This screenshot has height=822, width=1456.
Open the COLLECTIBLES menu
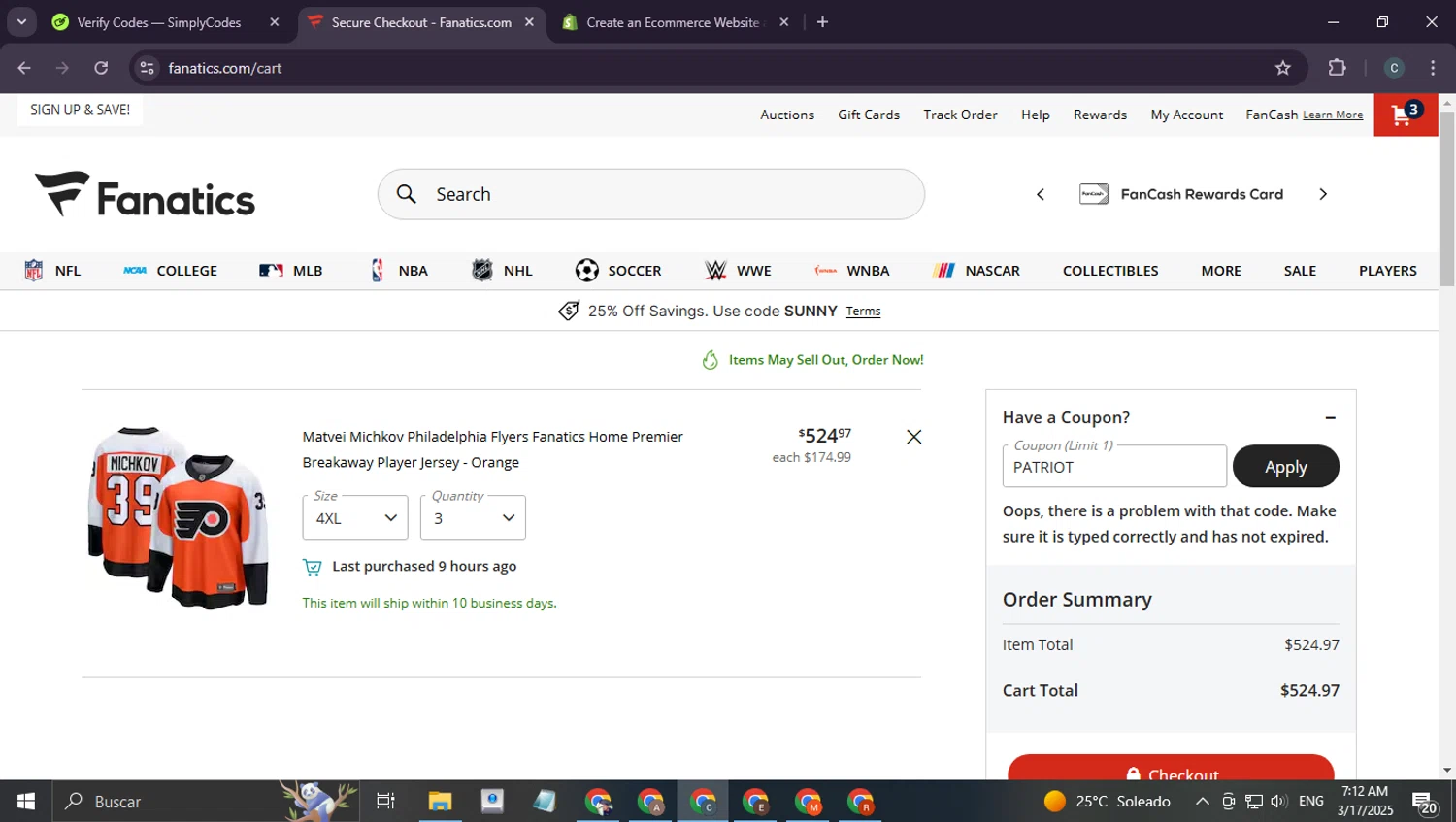tap(1110, 271)
